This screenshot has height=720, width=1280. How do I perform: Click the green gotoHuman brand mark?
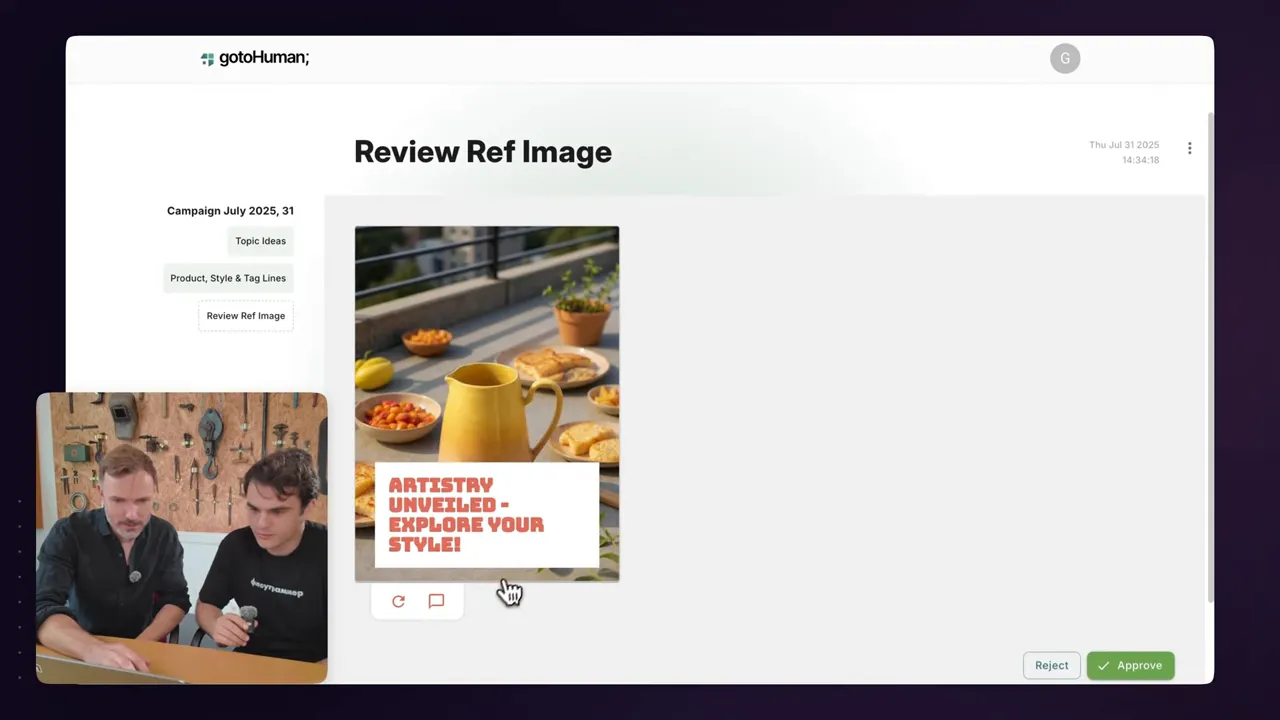207,57
